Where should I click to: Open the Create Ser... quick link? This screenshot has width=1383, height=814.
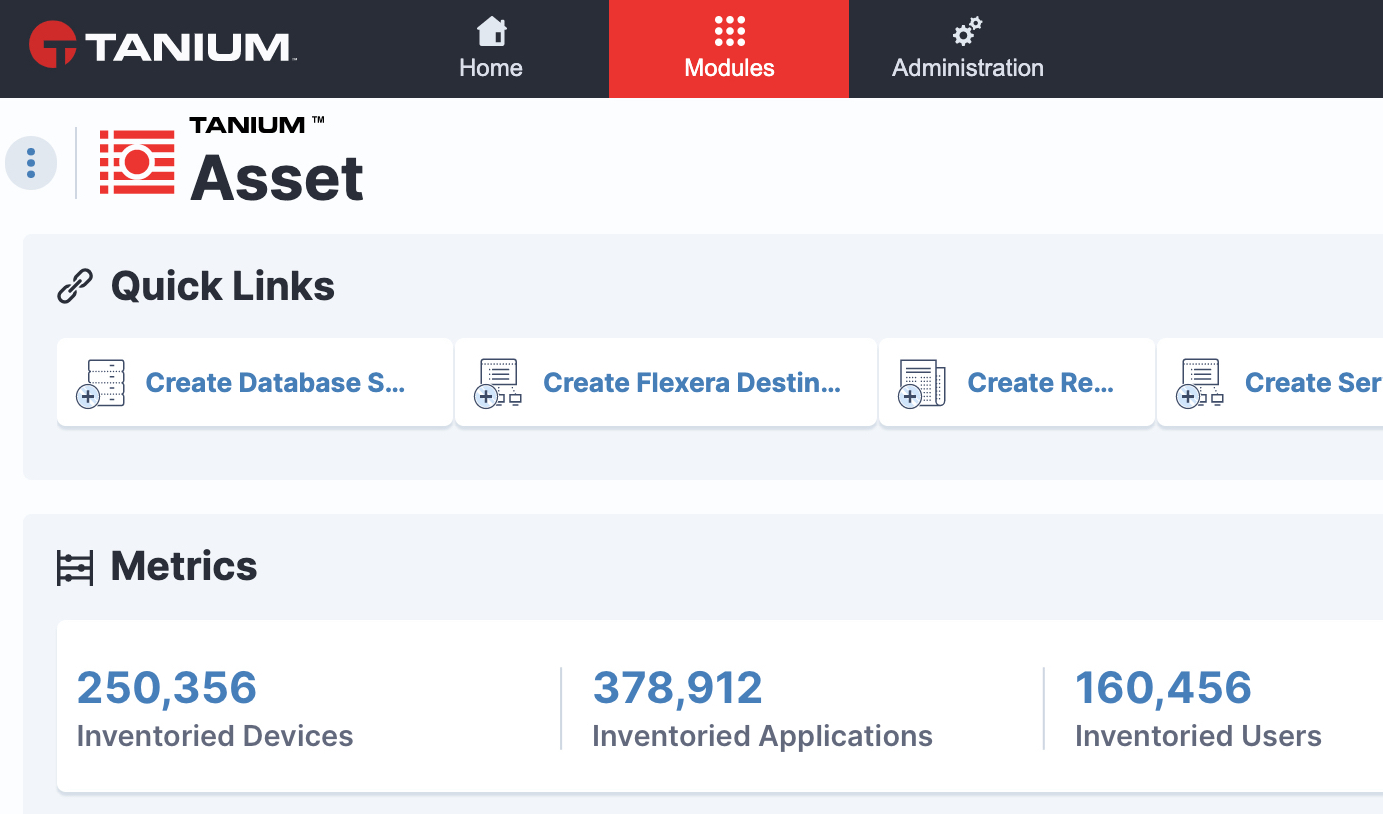coord(1270,383)
